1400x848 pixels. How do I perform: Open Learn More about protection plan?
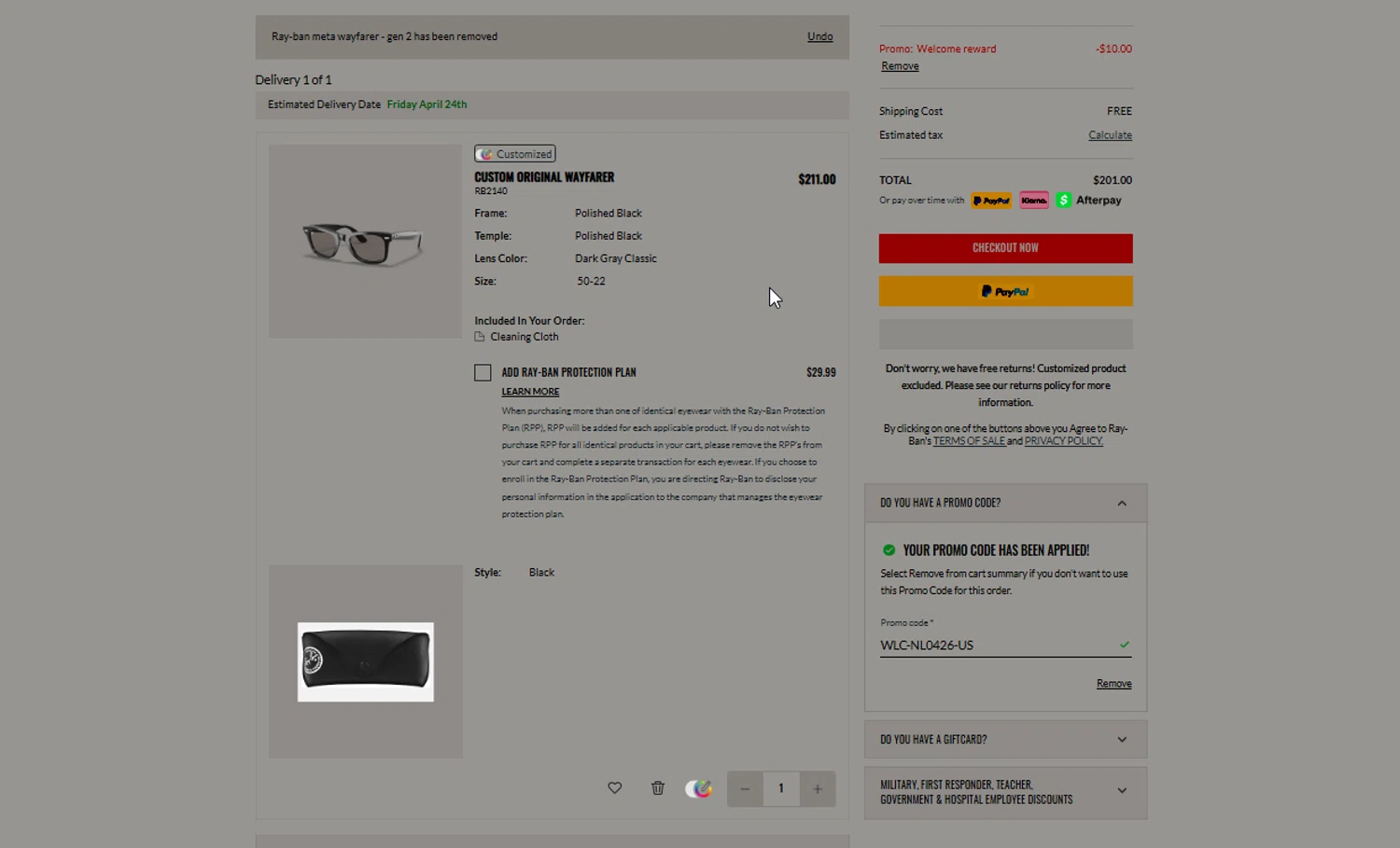click(530, 392)
